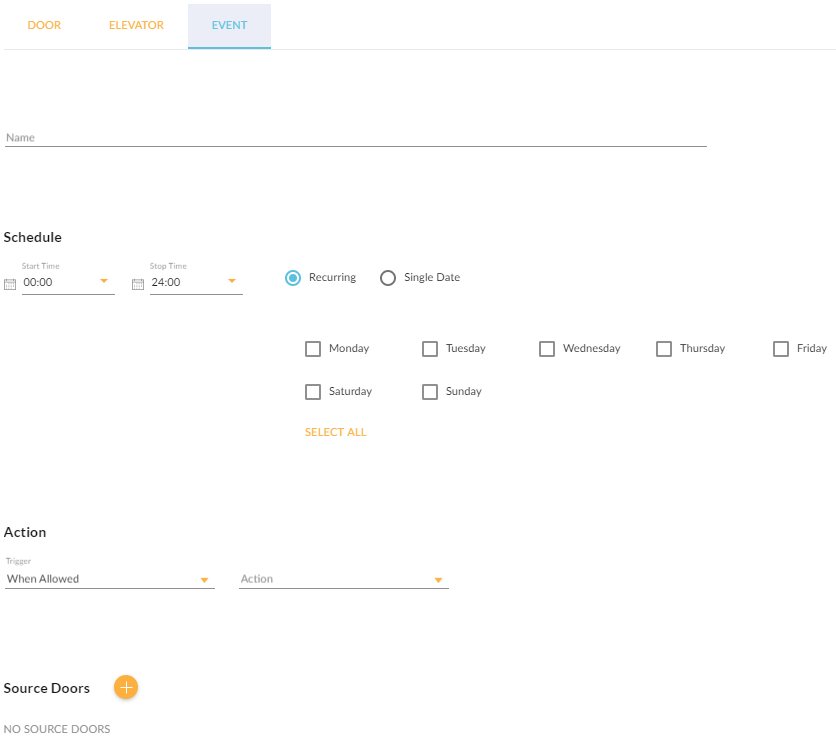
Task: Select the Single Date radio button
Action: [388, 278]
